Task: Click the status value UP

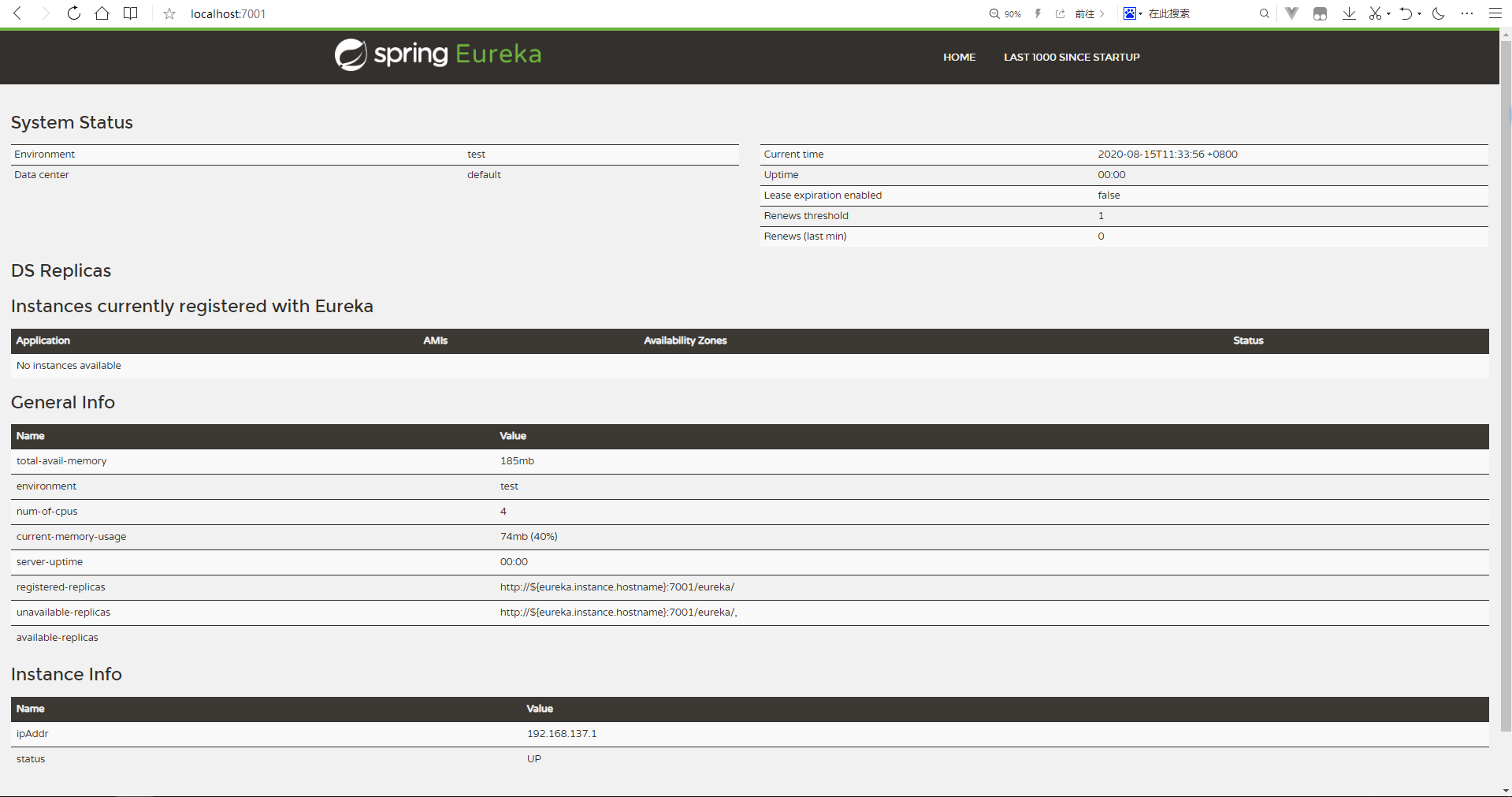Action: pyautogui.click(x=534, y=759)
